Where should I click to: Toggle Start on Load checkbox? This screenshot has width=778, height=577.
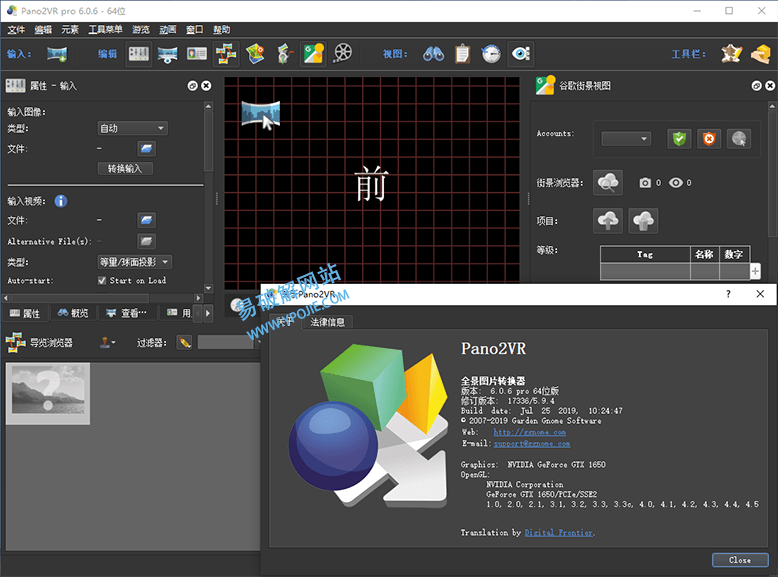[x=102, y=281]
